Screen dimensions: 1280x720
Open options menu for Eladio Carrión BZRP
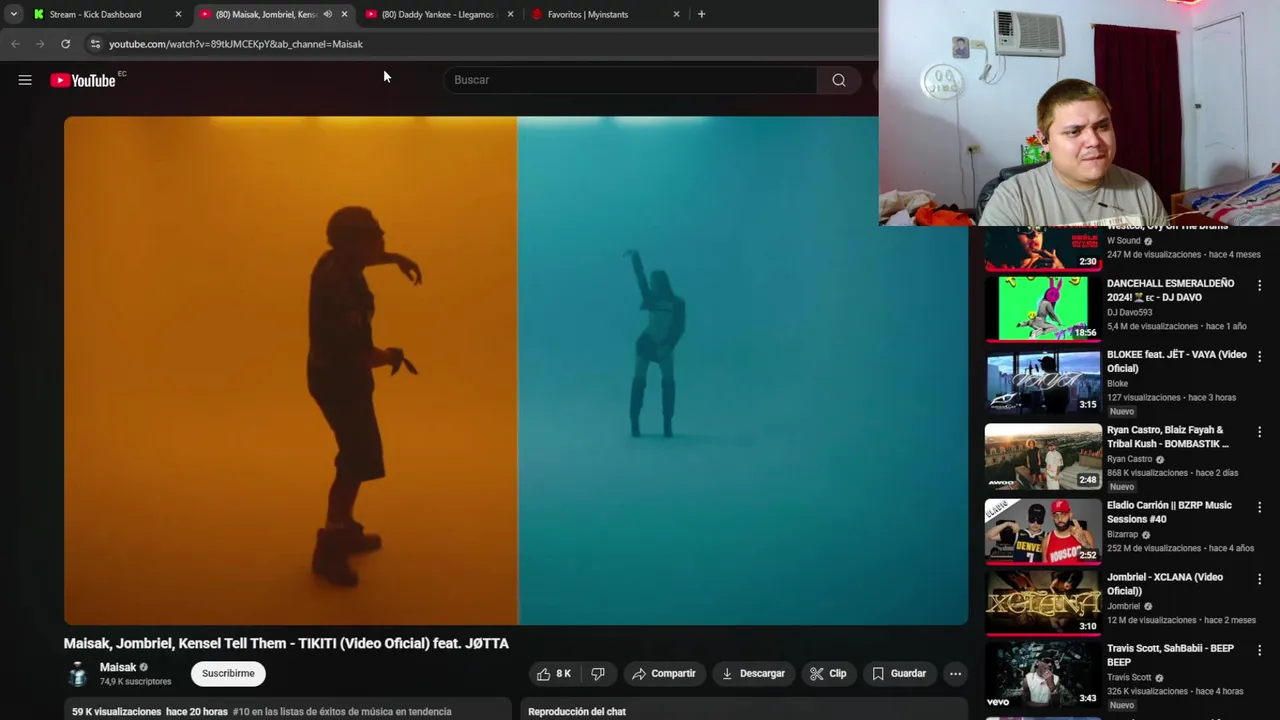pos(1259,507)
